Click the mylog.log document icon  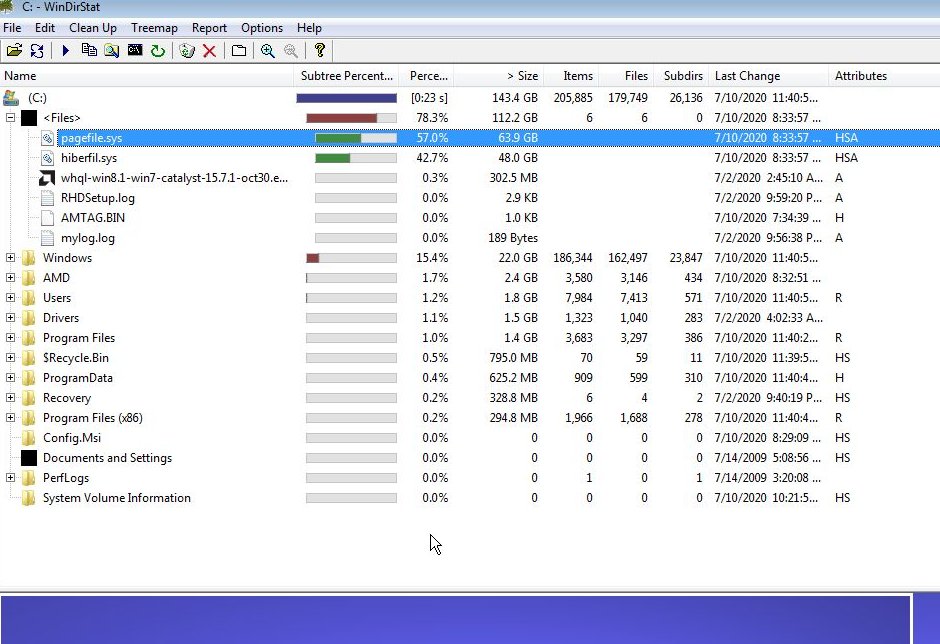click(x=47, y=238)
